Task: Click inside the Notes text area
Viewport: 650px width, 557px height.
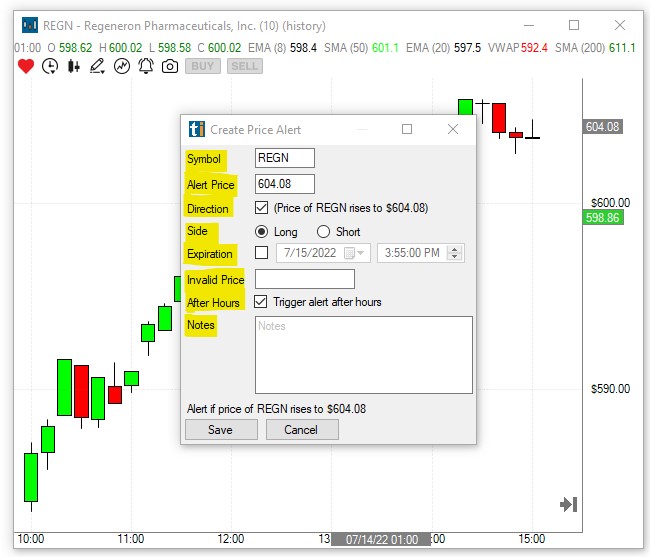Action: coord(363,355)
